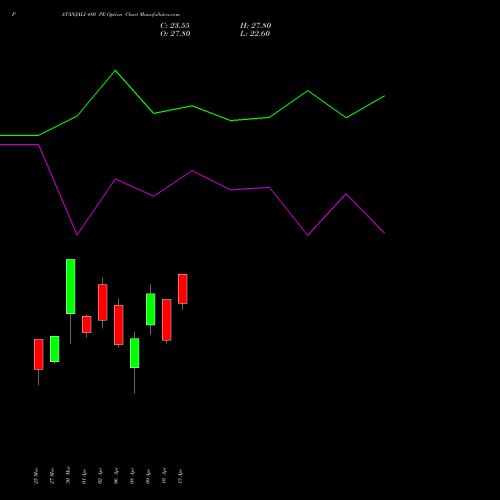Click the 09 Apr date label
Viewport: 500px width, 500px height.
(x=148, y=477)
